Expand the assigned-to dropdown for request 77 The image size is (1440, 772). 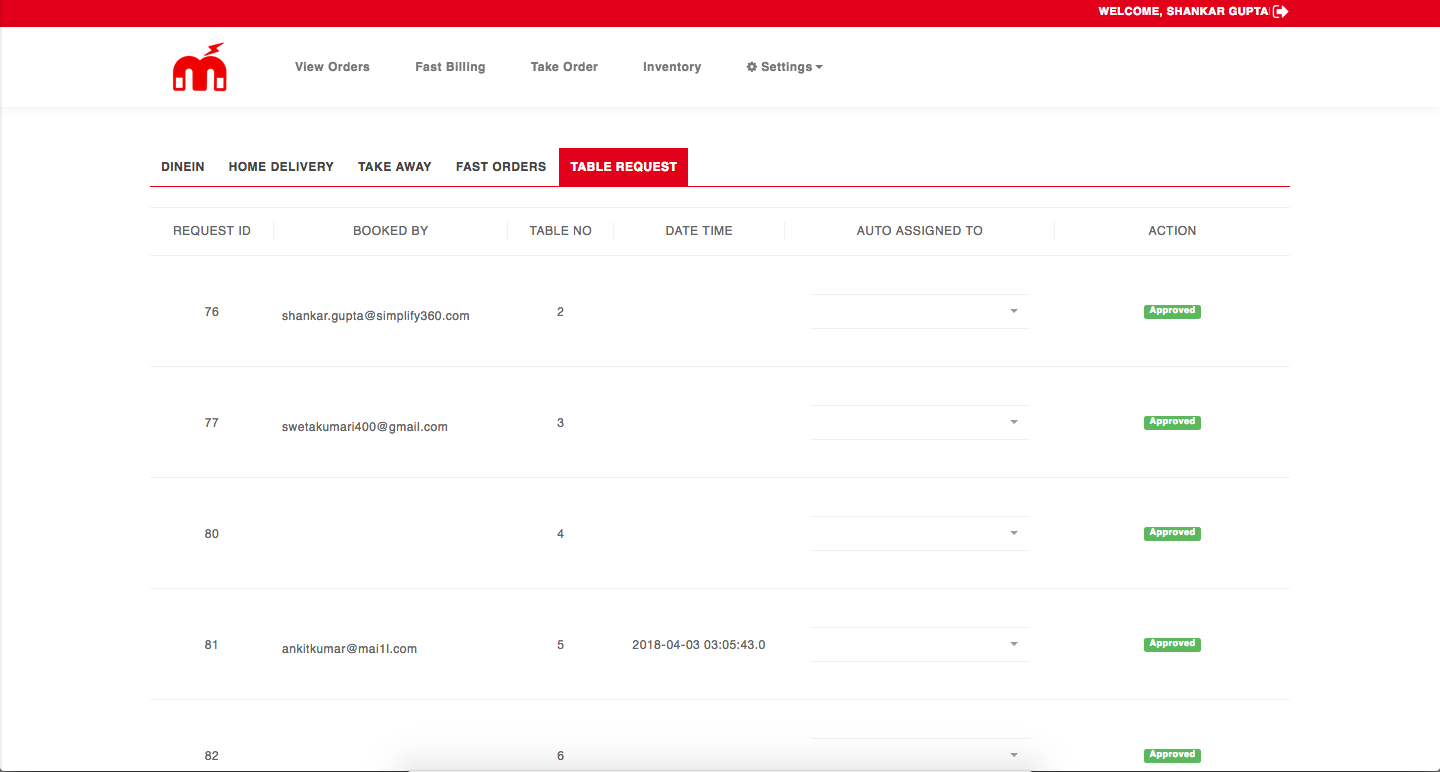point(920,422)
